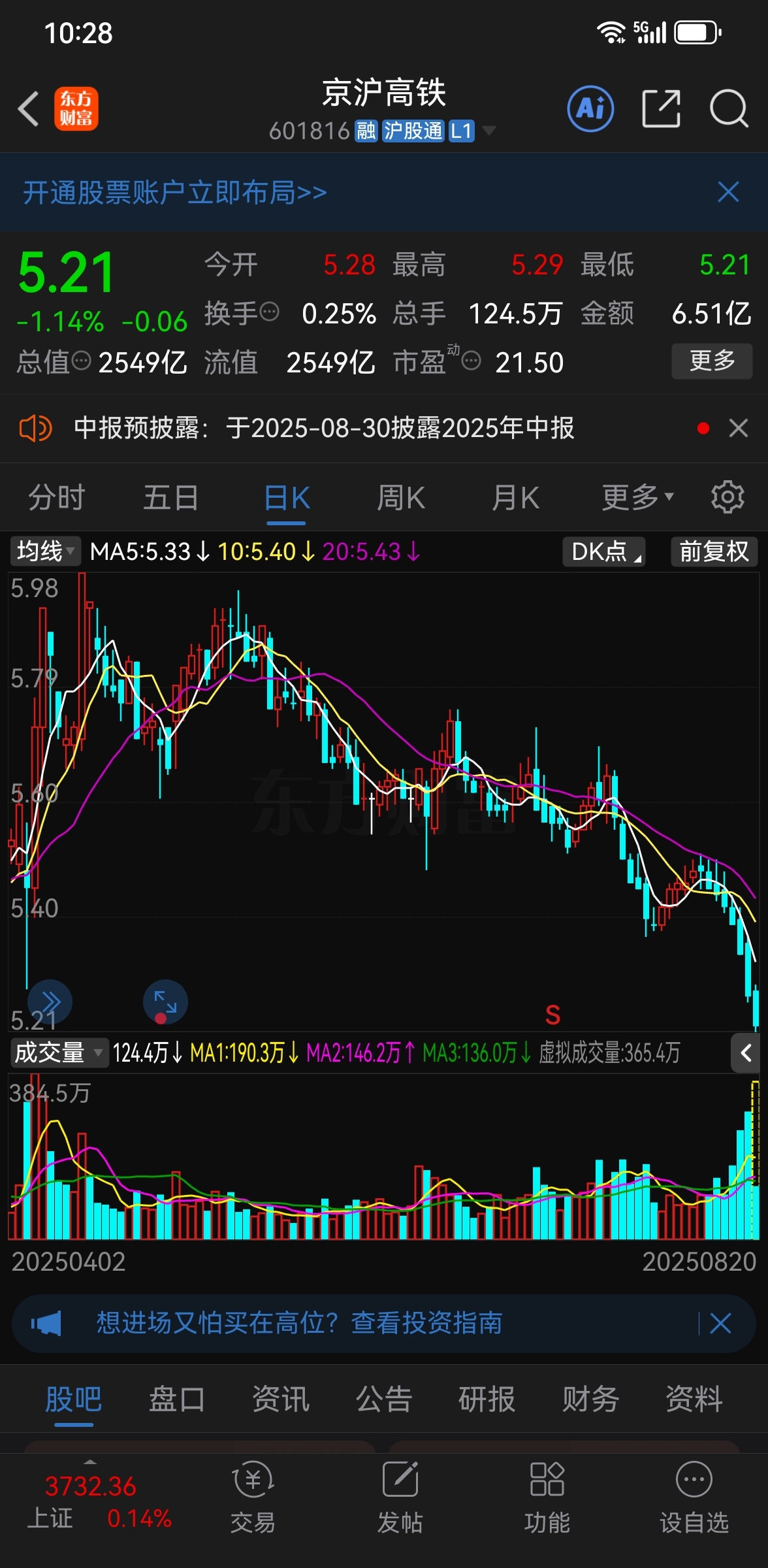The image size is (768, 1568).
Task: Tap the 沪股通 badge
Action: pos(413,131)
